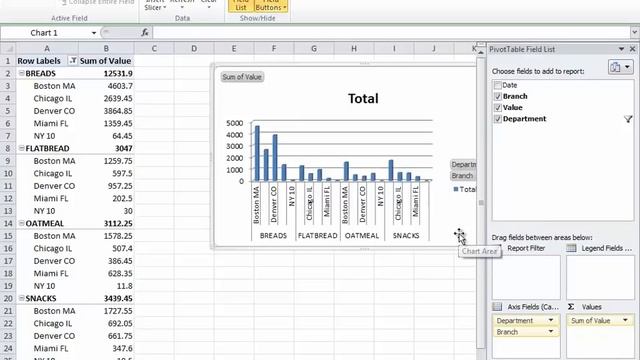This screenshot has height=360, width=640.
Task: Open field list layout options button
Action: 620,67
